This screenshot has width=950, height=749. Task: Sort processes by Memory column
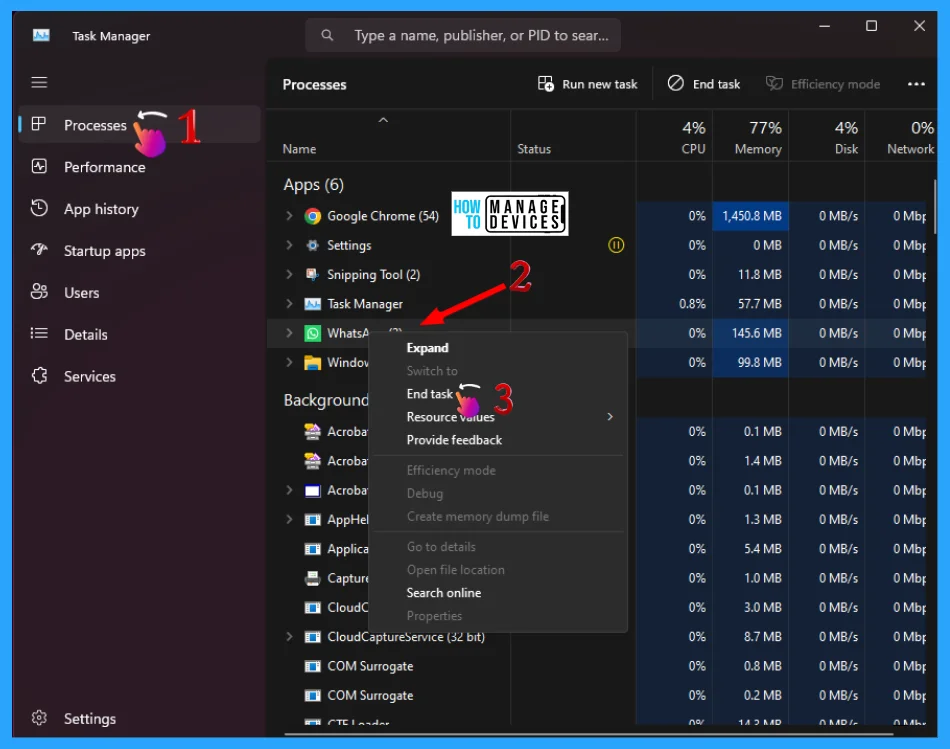750,136
